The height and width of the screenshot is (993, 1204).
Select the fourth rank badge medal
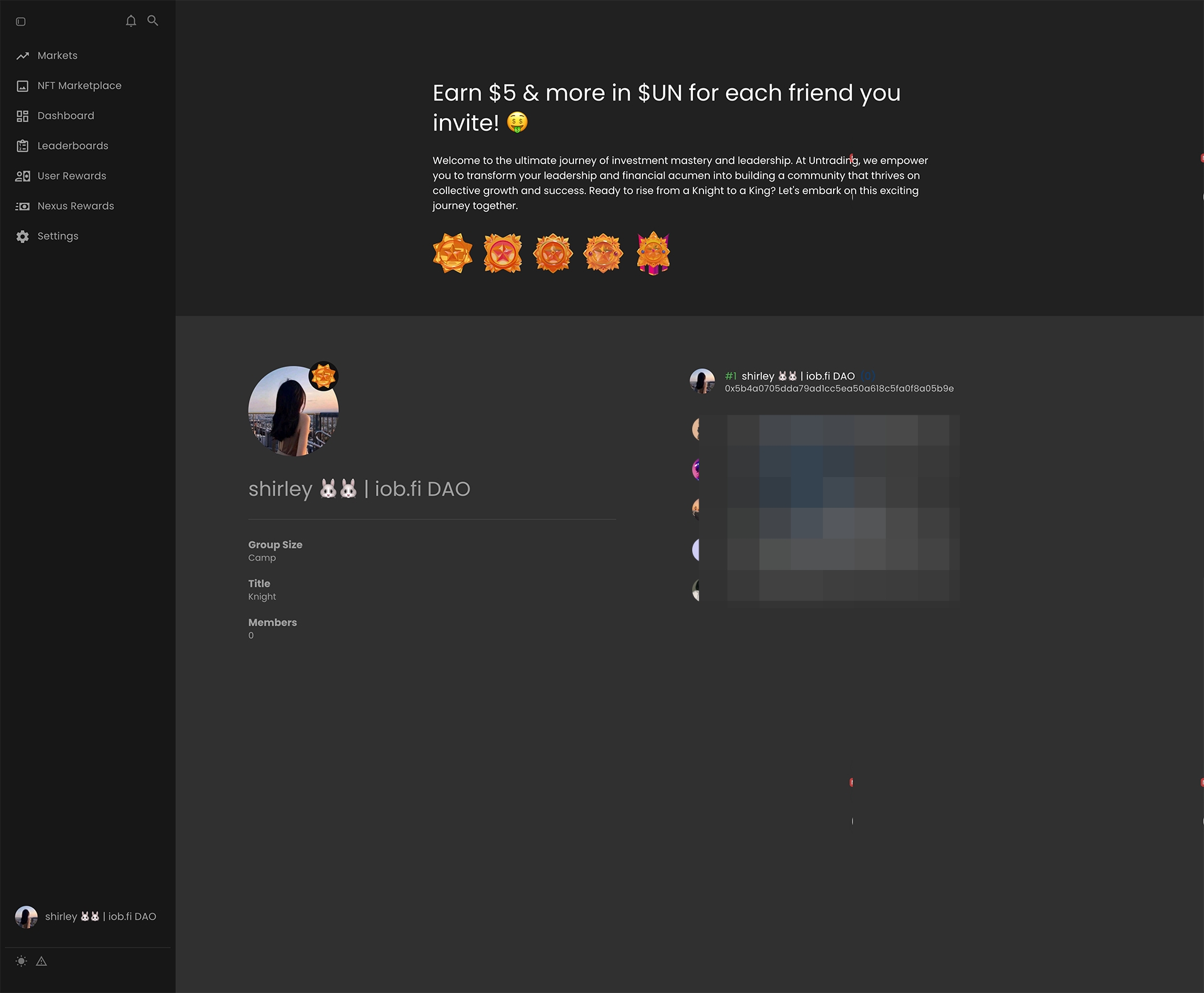click(603, 253)
